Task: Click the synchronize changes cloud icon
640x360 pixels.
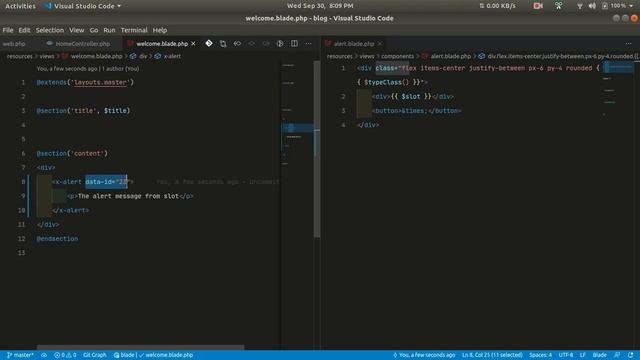Action: coord(44,355)
